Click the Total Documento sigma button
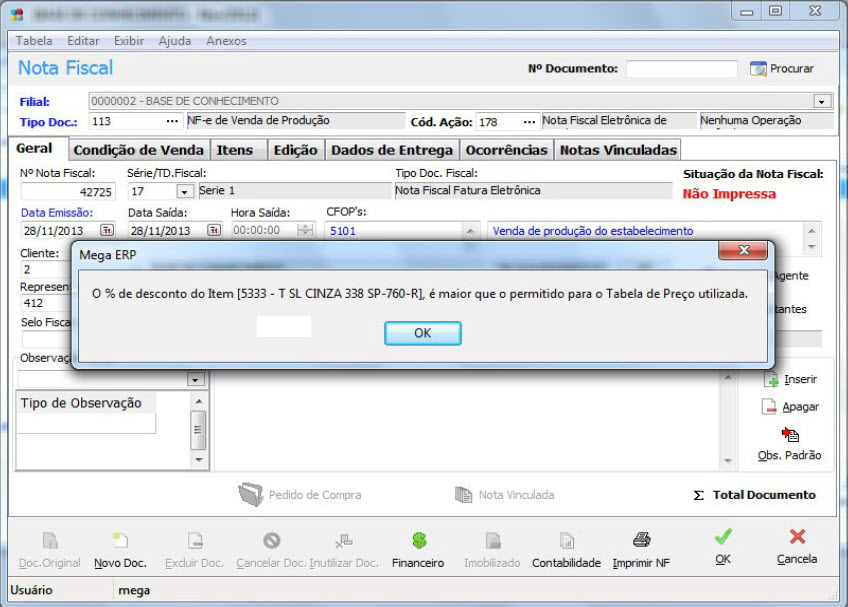Screen dimensions: 848x607 click(x=755, y=495)
